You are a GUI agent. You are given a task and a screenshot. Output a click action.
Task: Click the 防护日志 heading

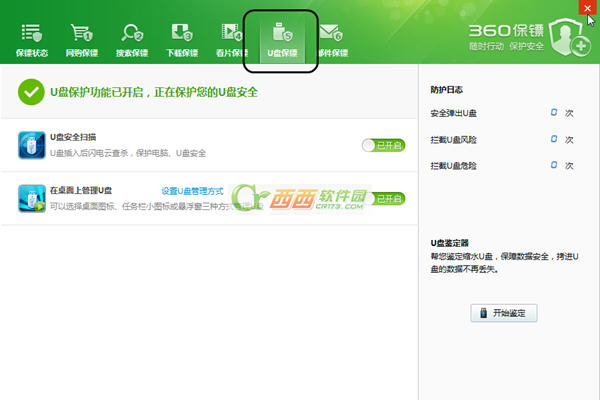coord(446,90)
